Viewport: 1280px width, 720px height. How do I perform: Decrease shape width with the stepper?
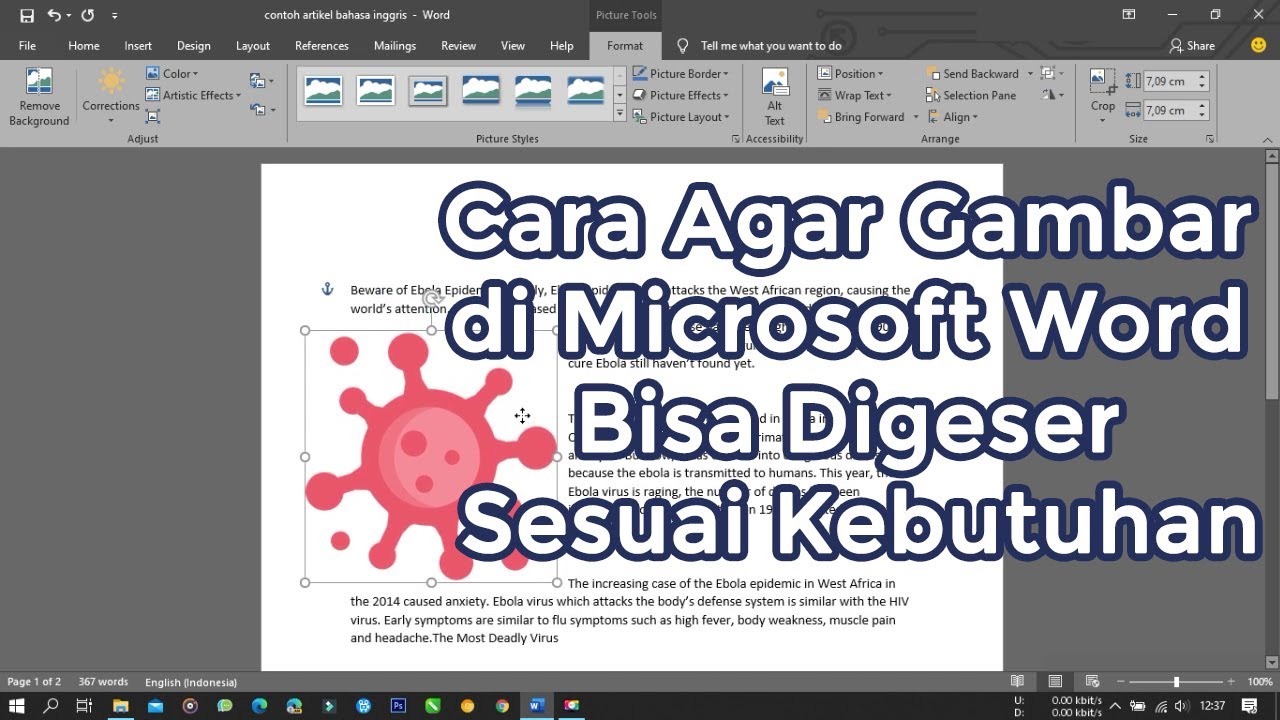click(x=1202, y=115)
